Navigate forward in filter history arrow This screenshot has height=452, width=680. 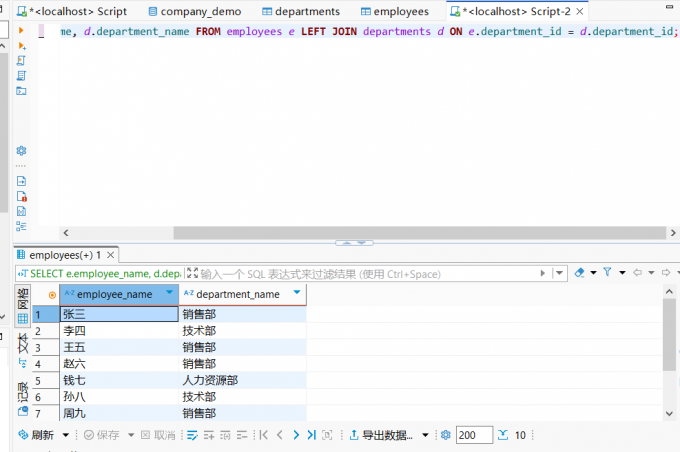point(666,273)
